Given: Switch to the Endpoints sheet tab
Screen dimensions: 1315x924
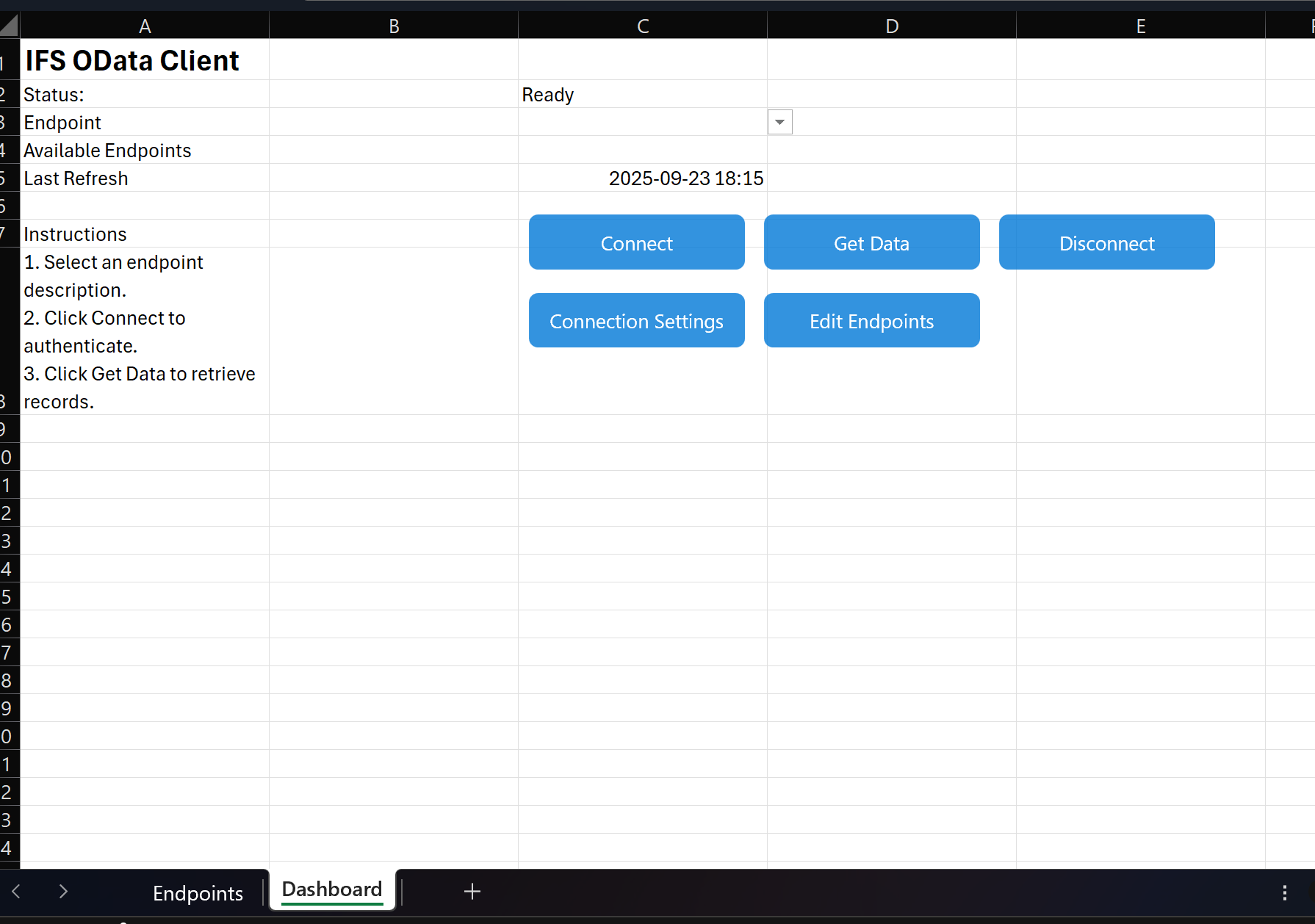Looking at the screenshot, I should [198, 892].
